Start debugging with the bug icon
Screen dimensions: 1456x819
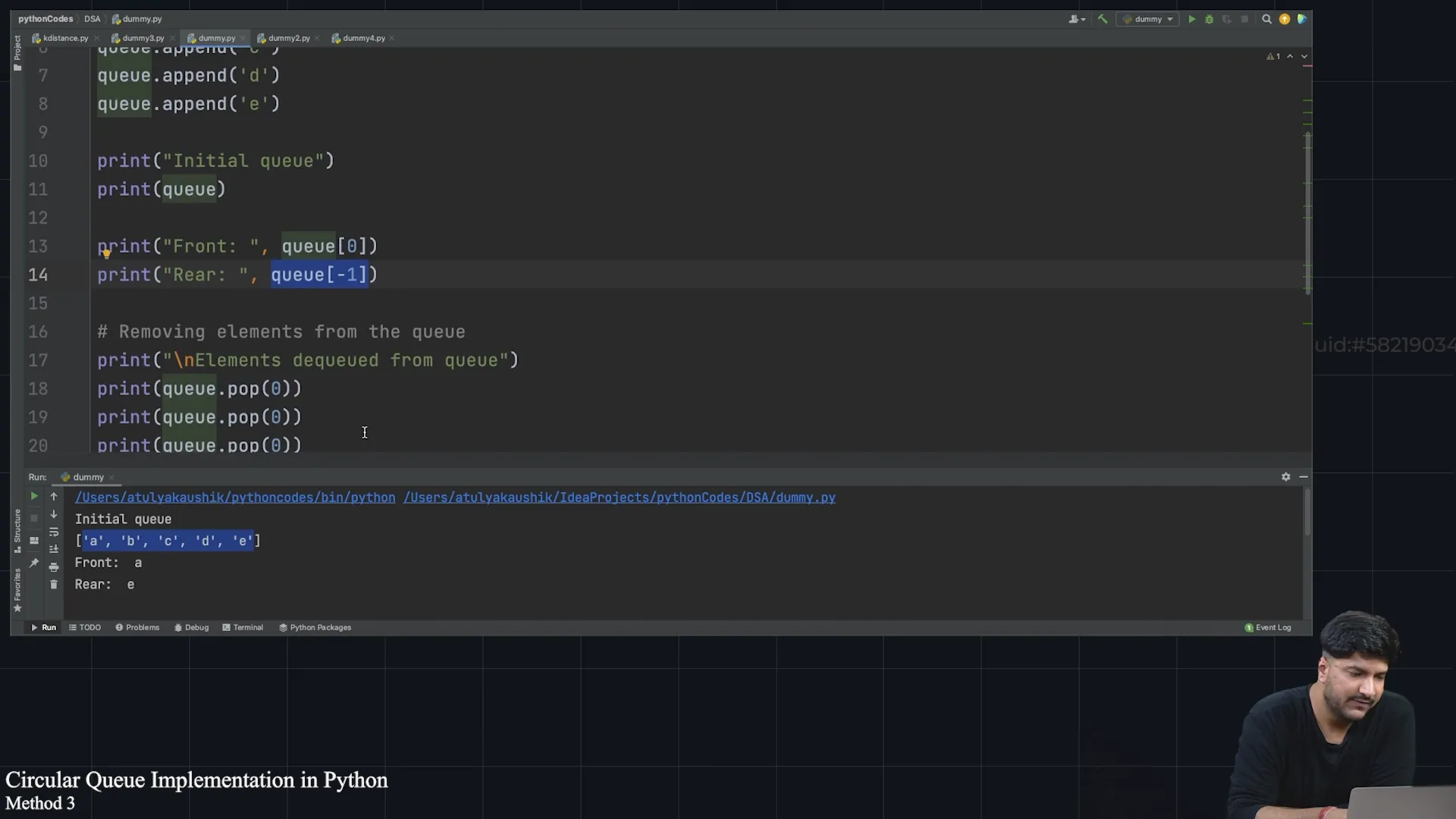pos(1209,19)
